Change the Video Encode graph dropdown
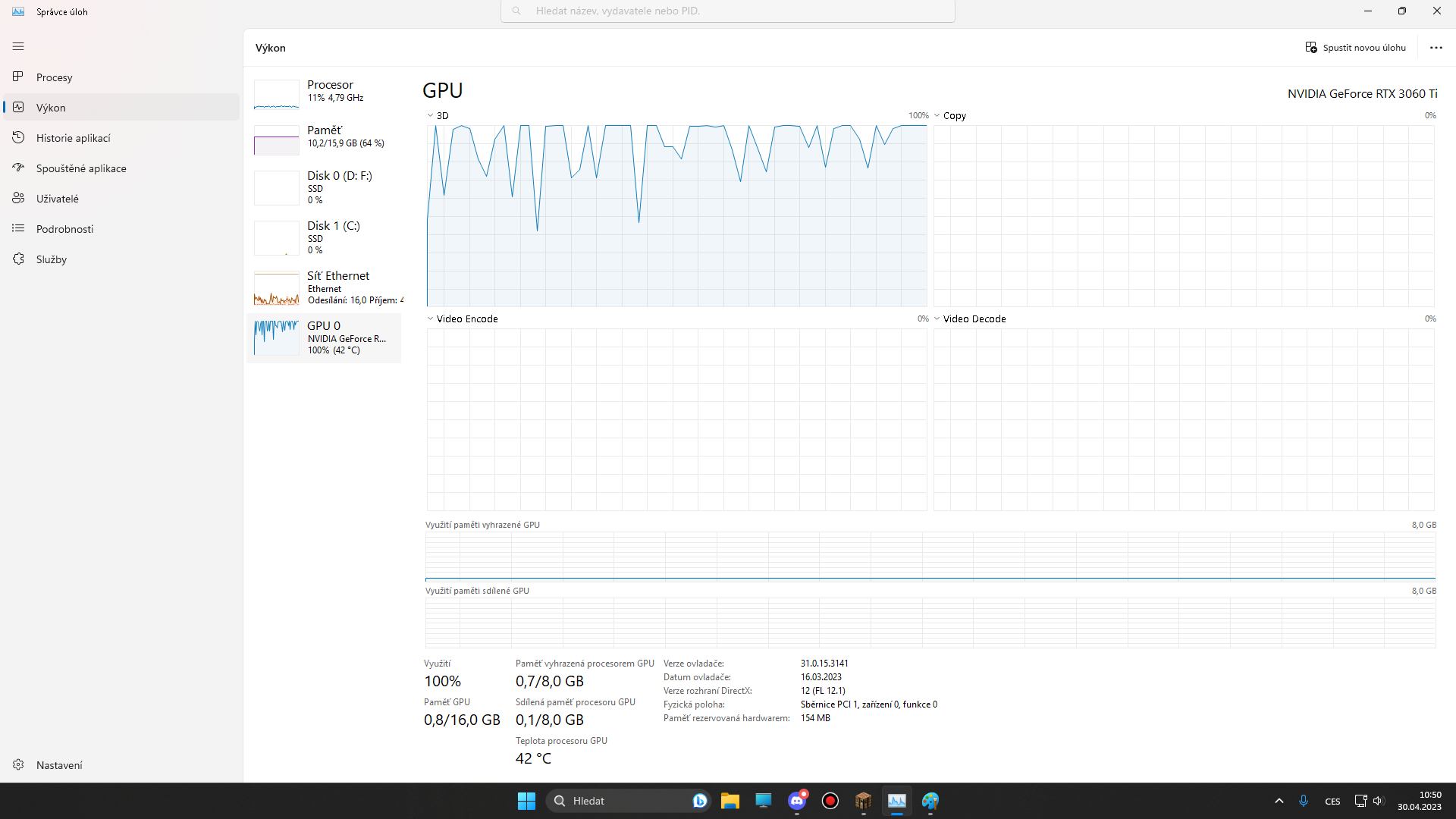This screenshot has height=819, width=1456. (x=430, y=319)
